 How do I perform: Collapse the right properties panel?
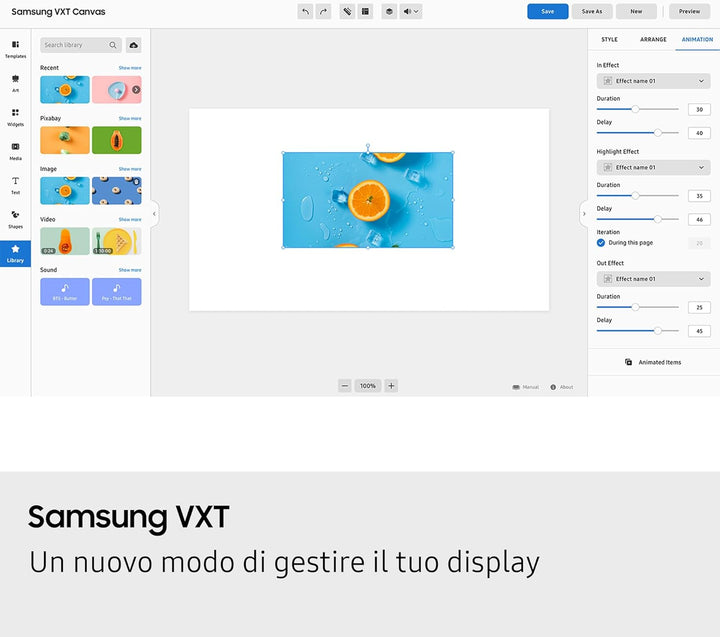584,214
